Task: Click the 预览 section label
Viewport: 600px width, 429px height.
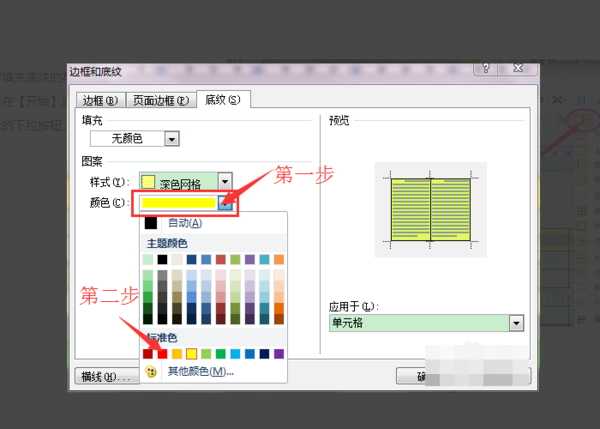Action: (x=339, y=121)
